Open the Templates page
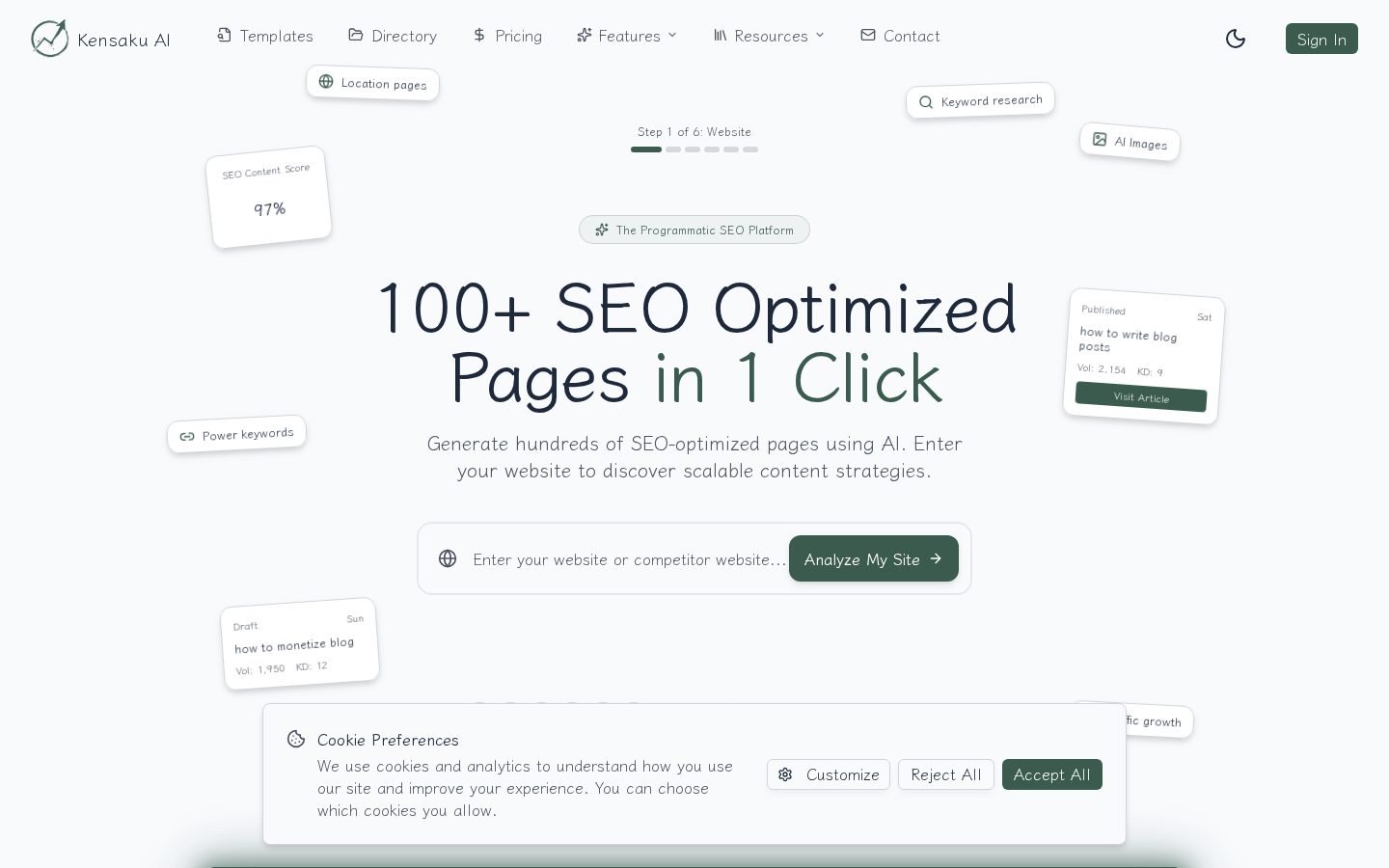The height and width of the screenshot is (868, 1389). (265, 36)
